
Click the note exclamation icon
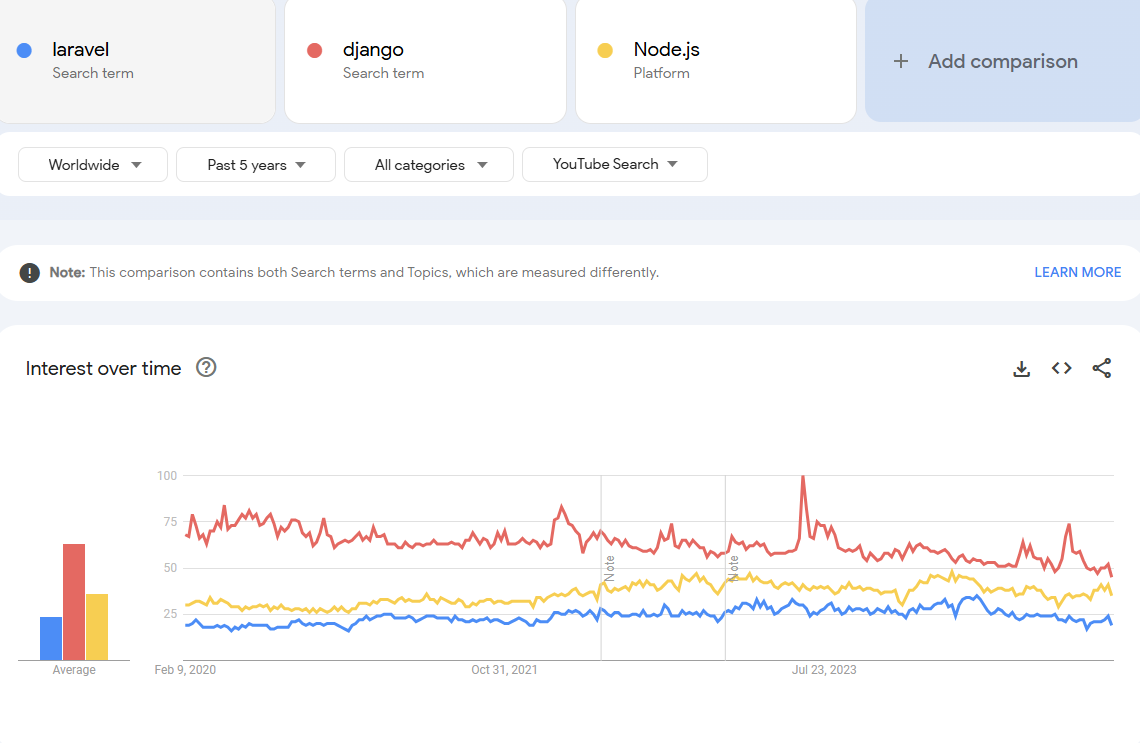[x=28, y=271]
